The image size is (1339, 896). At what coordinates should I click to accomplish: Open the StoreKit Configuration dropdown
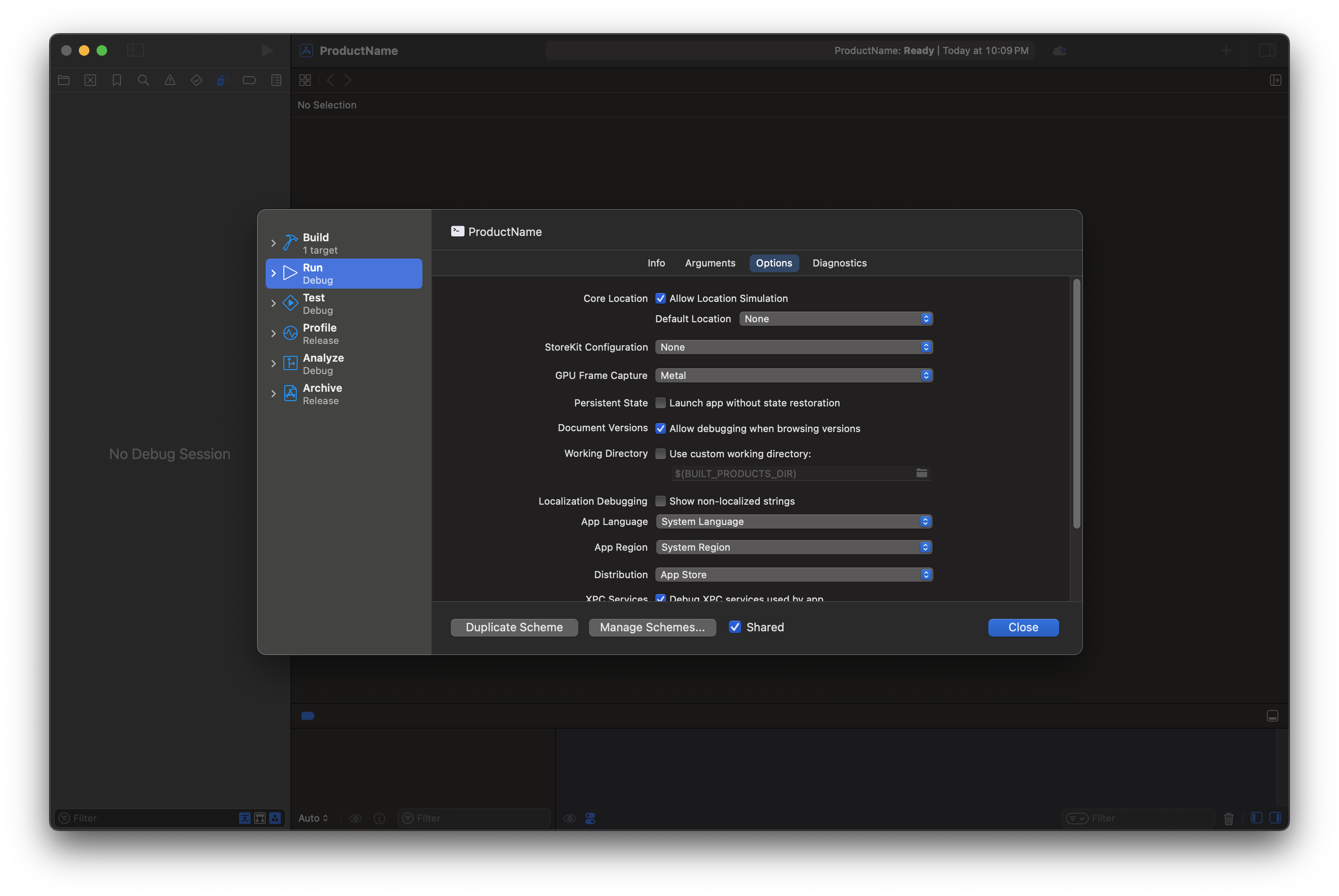pyautogui.click(x=794, y=347)
